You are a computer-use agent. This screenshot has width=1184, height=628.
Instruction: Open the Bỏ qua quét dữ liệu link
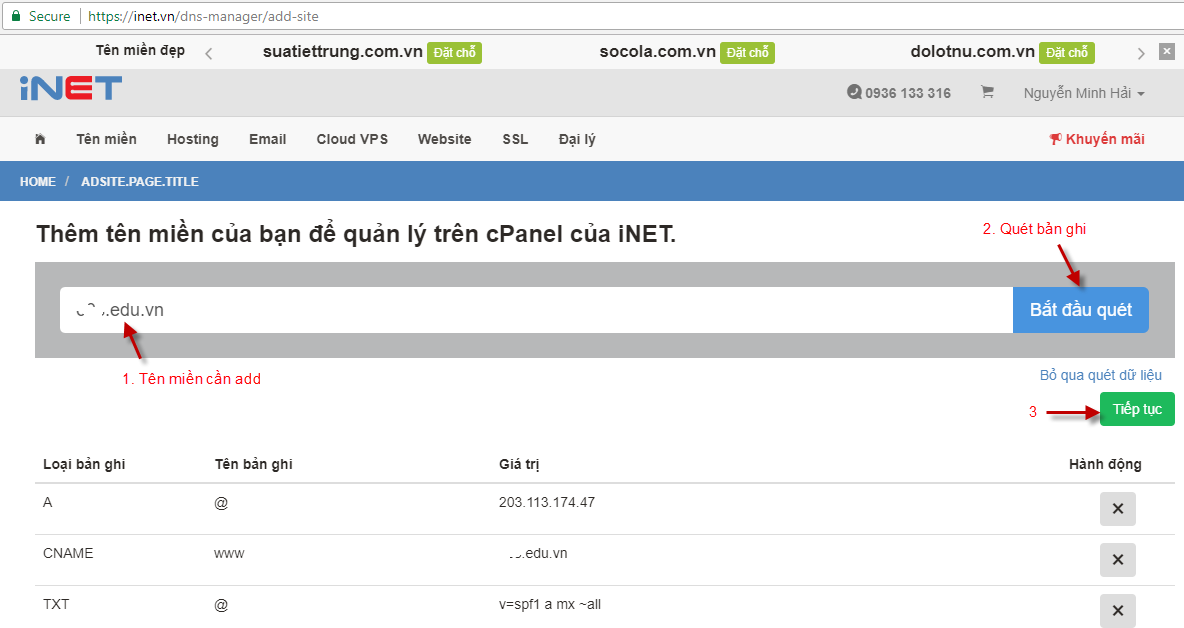point(1102,374)
